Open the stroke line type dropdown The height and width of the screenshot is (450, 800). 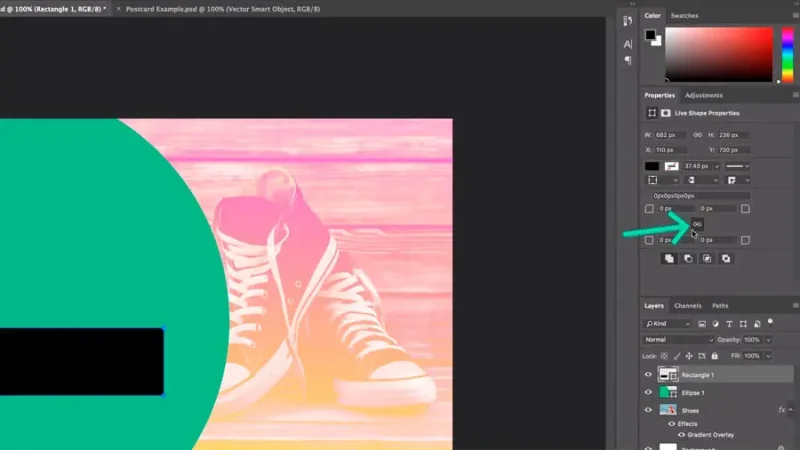738,166
